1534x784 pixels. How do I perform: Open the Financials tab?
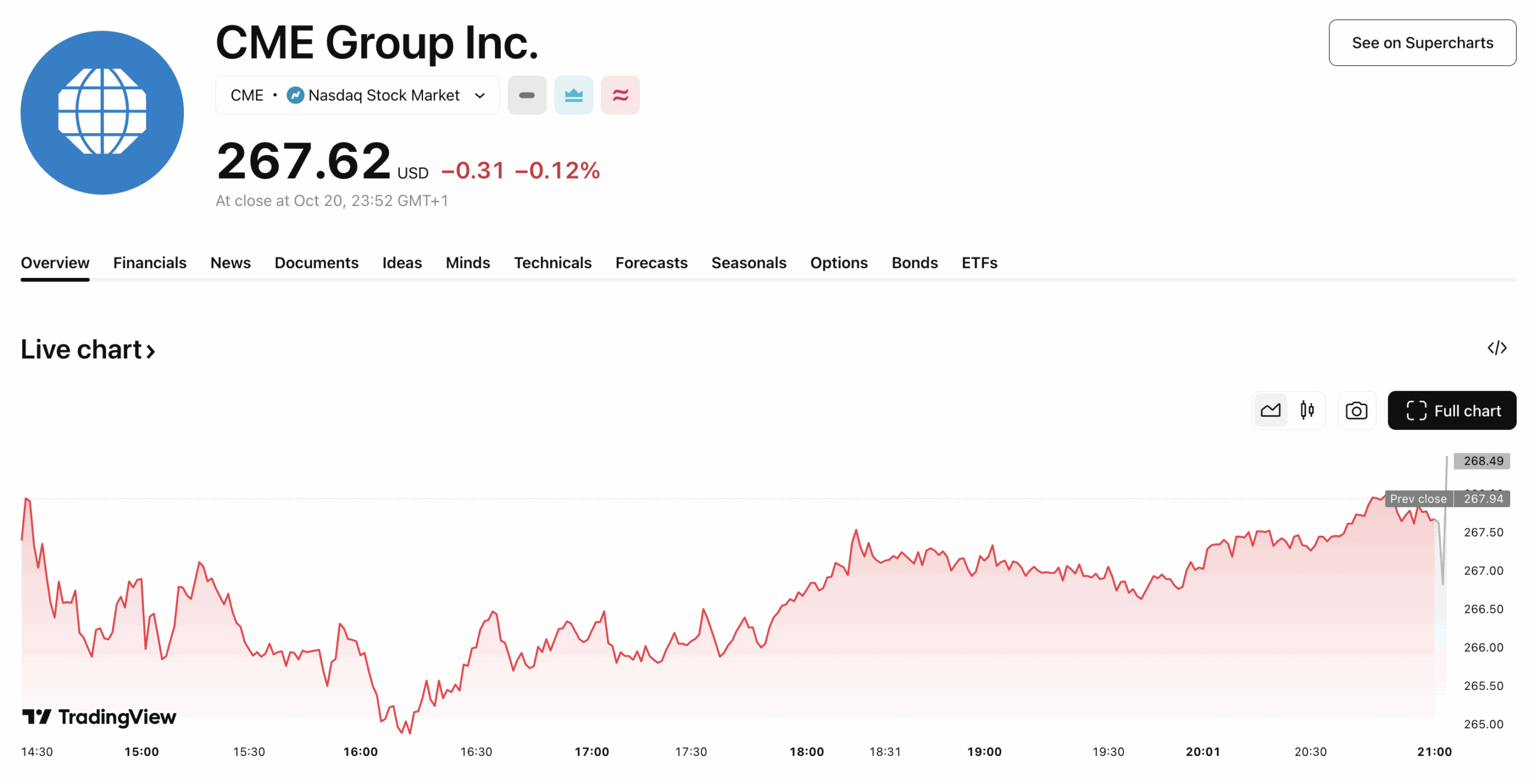(150, 263)
